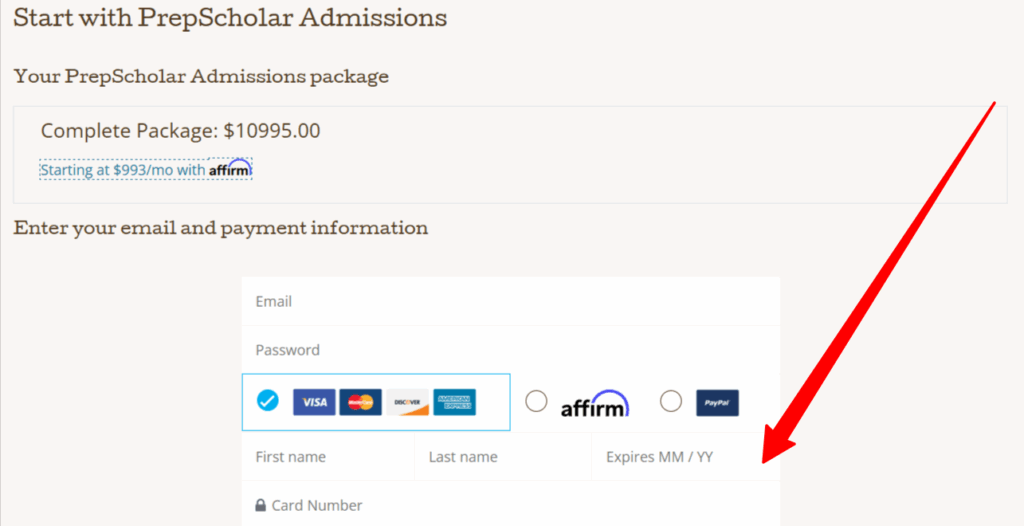The image size is (1024, 526).
Task: Choose the Affirm payment radio button
Action: point(536,401)
